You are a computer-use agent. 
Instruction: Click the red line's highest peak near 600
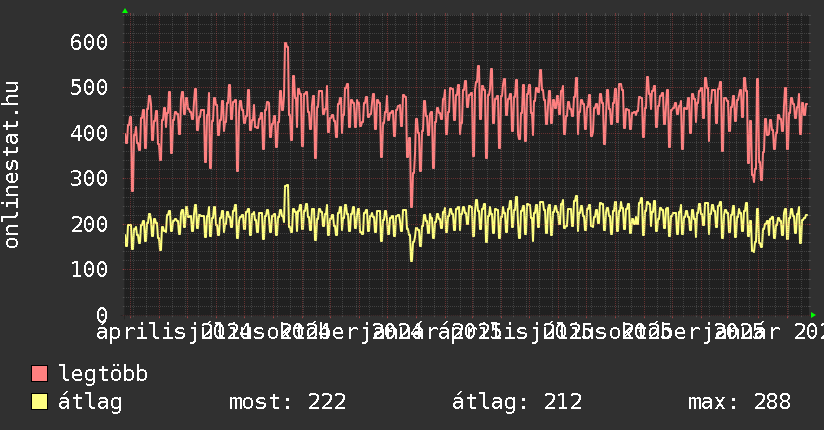click(286, 43)
